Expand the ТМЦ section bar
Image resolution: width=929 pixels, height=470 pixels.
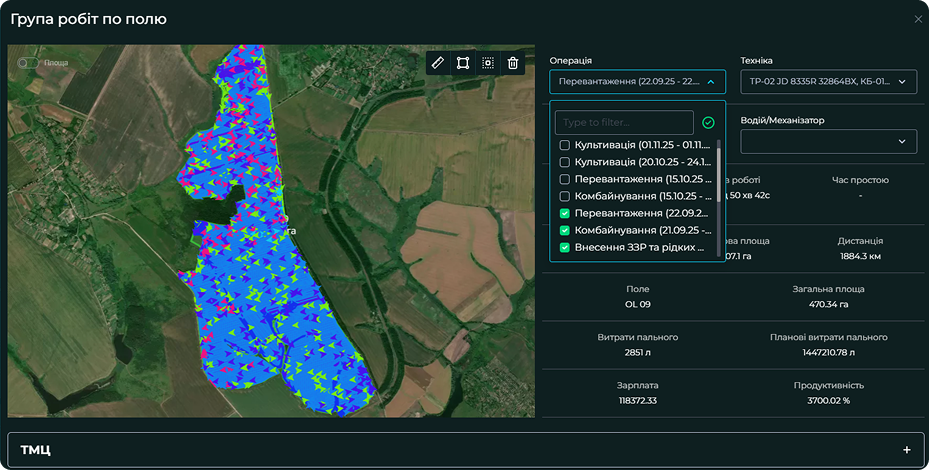[464, 450]
